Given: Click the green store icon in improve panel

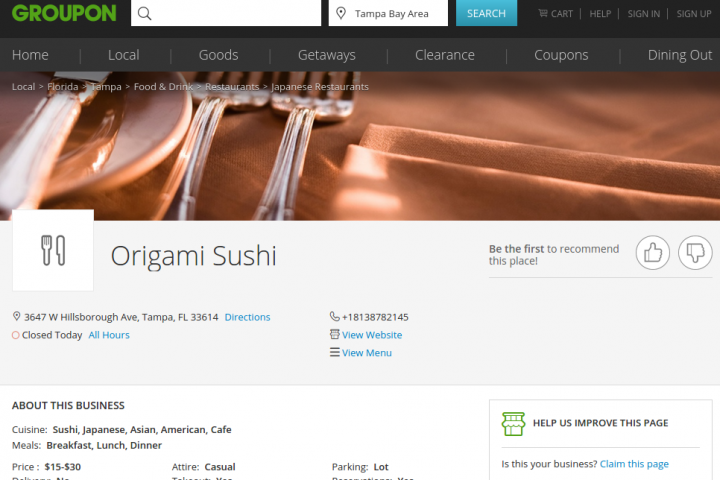Looking at the screenshot, I should pyautogui.click(x=513, y=424).
